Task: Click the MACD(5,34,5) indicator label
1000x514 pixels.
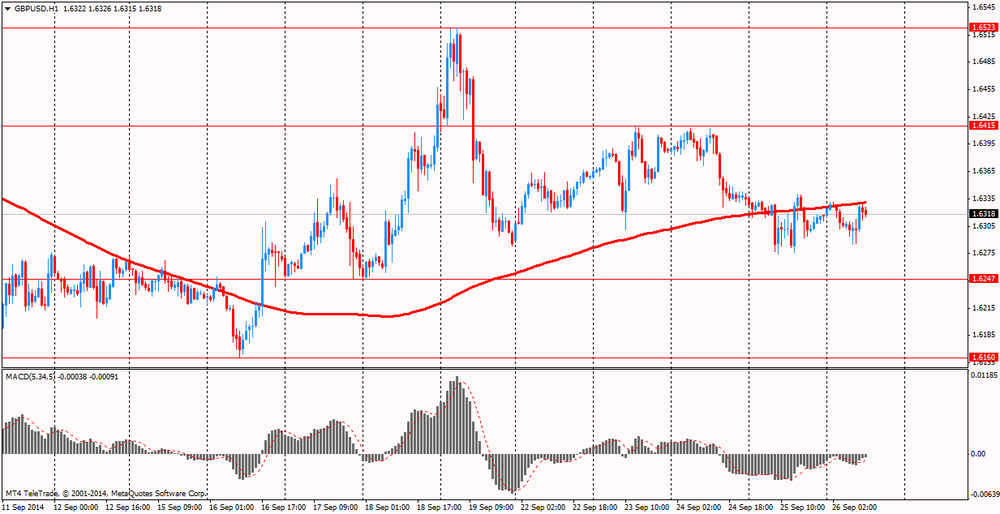Action: (29, 376)
